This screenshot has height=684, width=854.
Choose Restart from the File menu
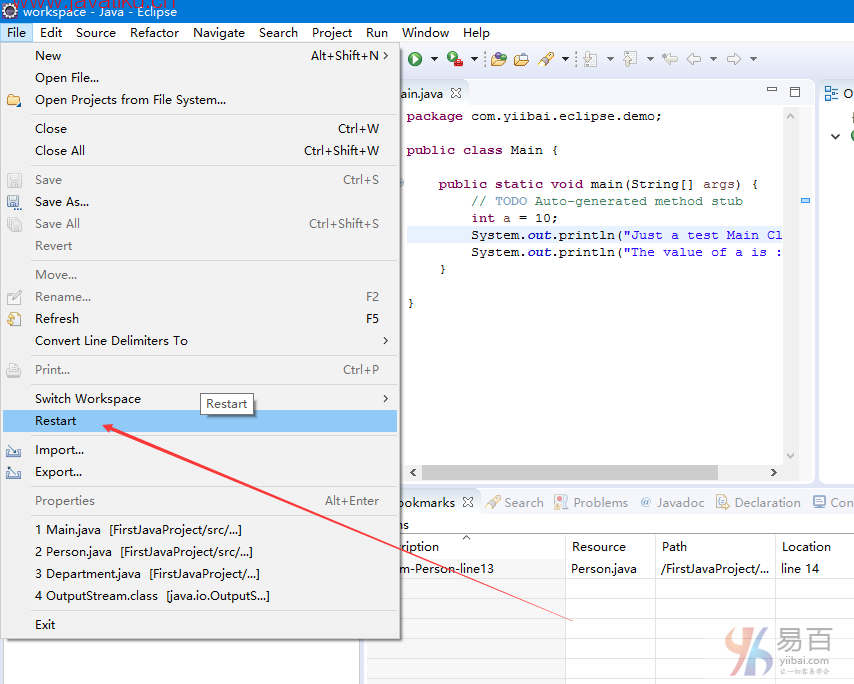(200, 421)
